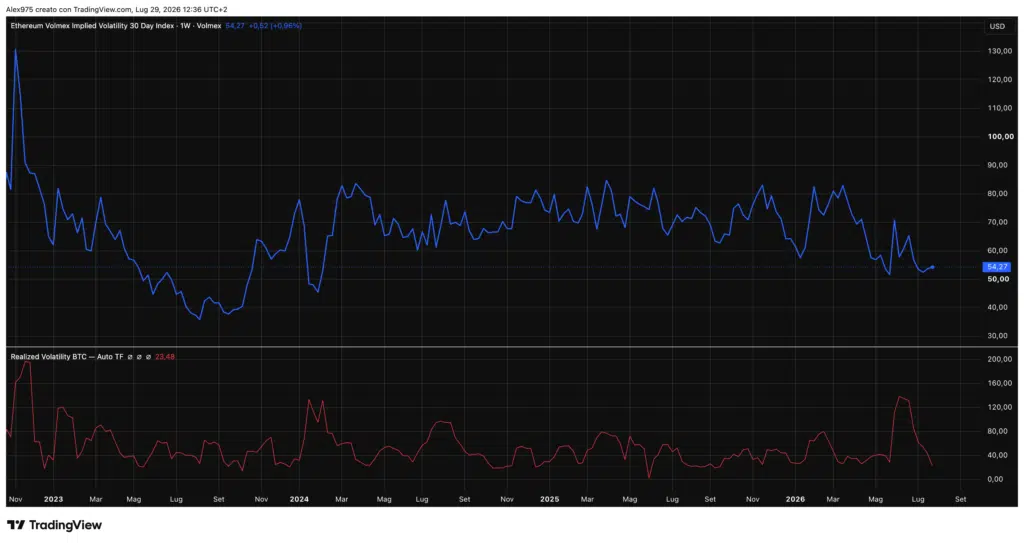Select the Ethereum Volmex Implied Volatility legend title
Image resolution: width=1024 pixels, height=543 pixels.
click(x=116, y=26)
